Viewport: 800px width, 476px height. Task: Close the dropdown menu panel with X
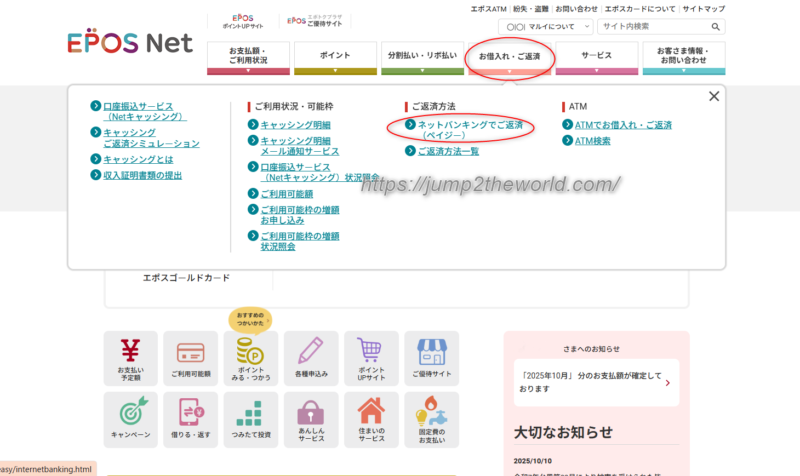pos(713,97)
